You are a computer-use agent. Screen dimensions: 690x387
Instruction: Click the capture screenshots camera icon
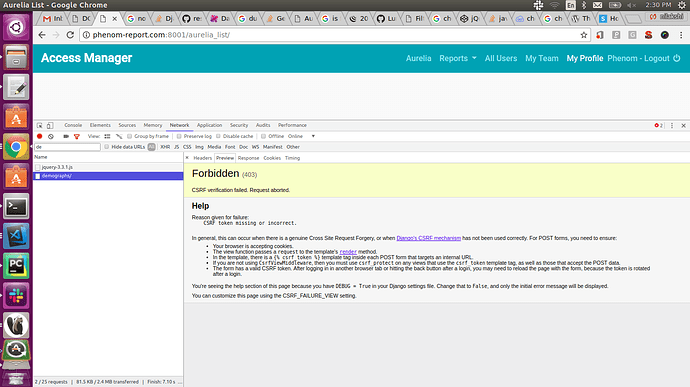66,136
